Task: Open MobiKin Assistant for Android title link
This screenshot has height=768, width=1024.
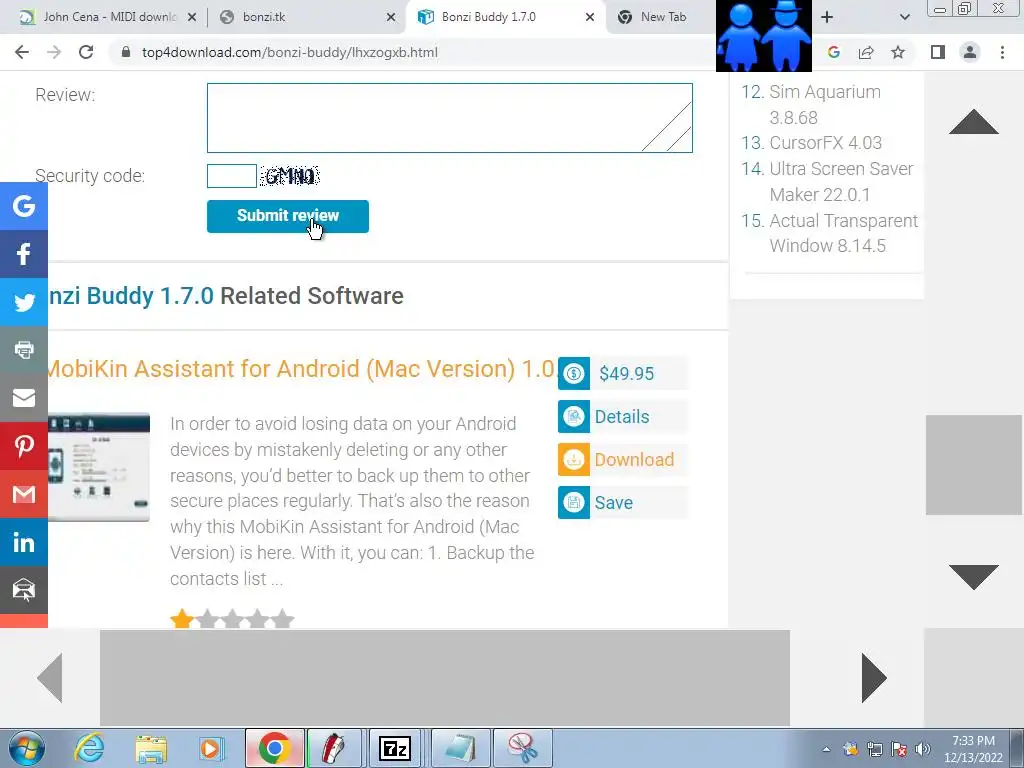Action: coord(300,369)
